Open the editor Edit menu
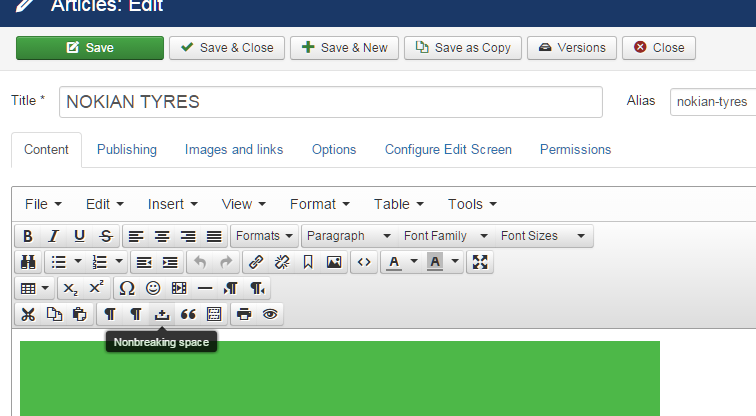 (105, 204)
